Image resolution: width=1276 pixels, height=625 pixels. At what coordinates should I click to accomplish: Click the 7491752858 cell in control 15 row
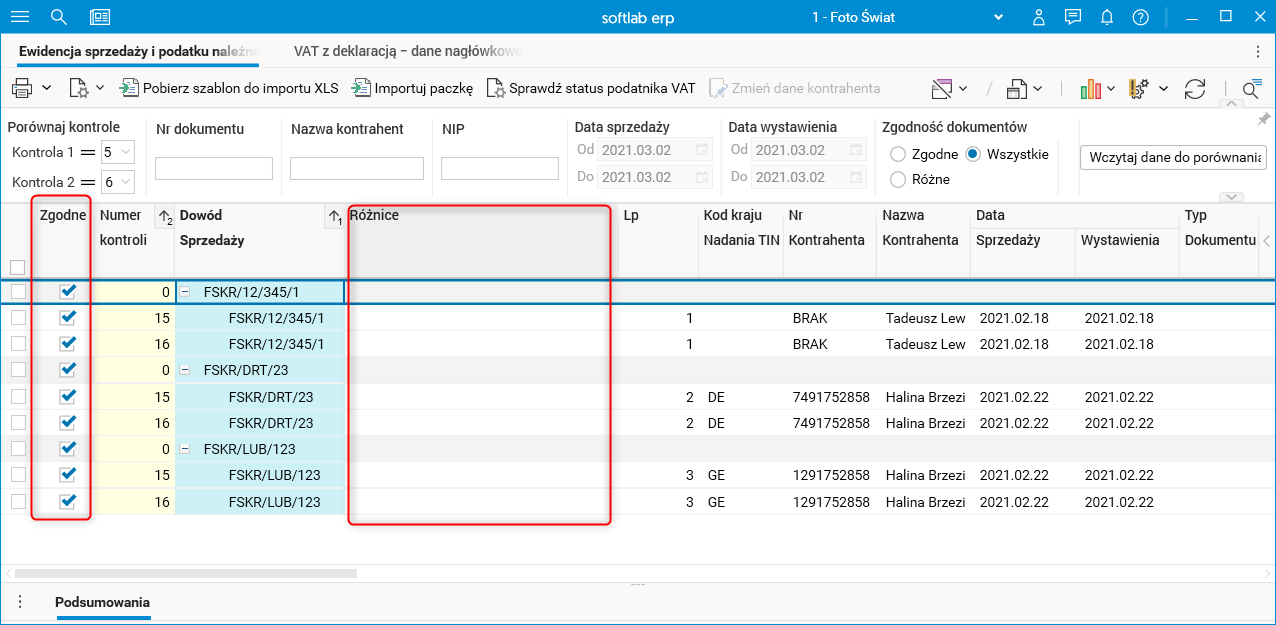(x=829, y=397)
